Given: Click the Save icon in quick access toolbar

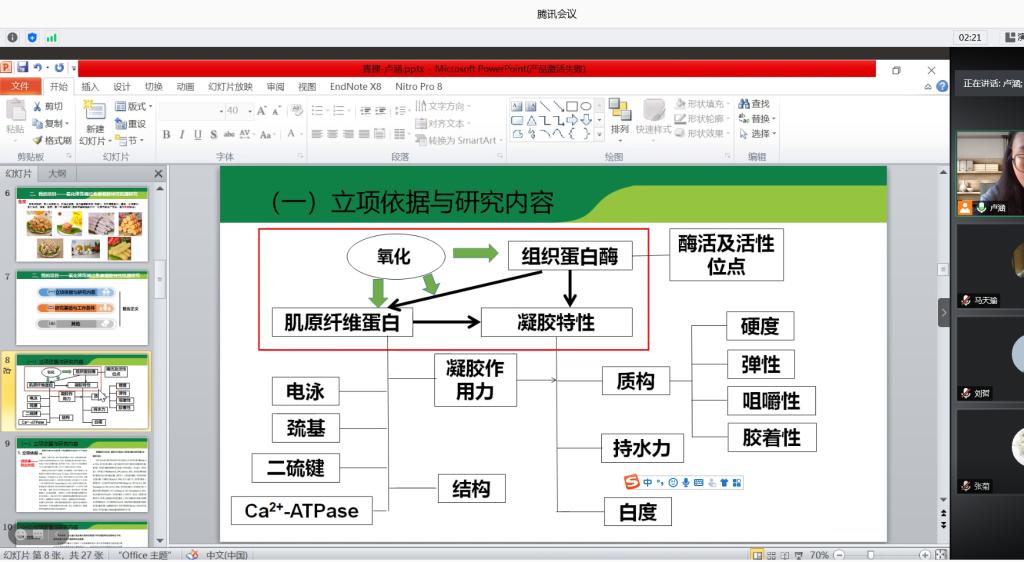Looking at the screenshot, I should point(21,68).
